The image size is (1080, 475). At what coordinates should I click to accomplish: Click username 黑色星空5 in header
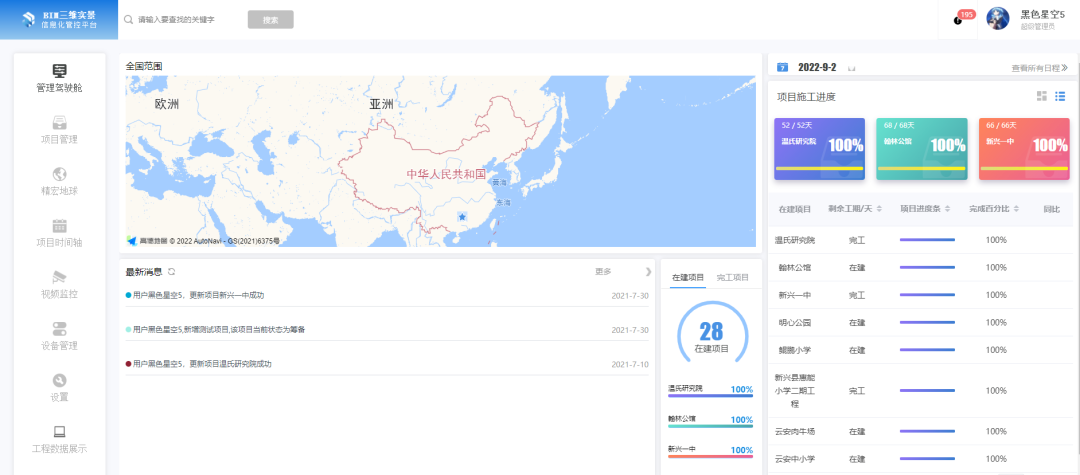point(1042,14)
